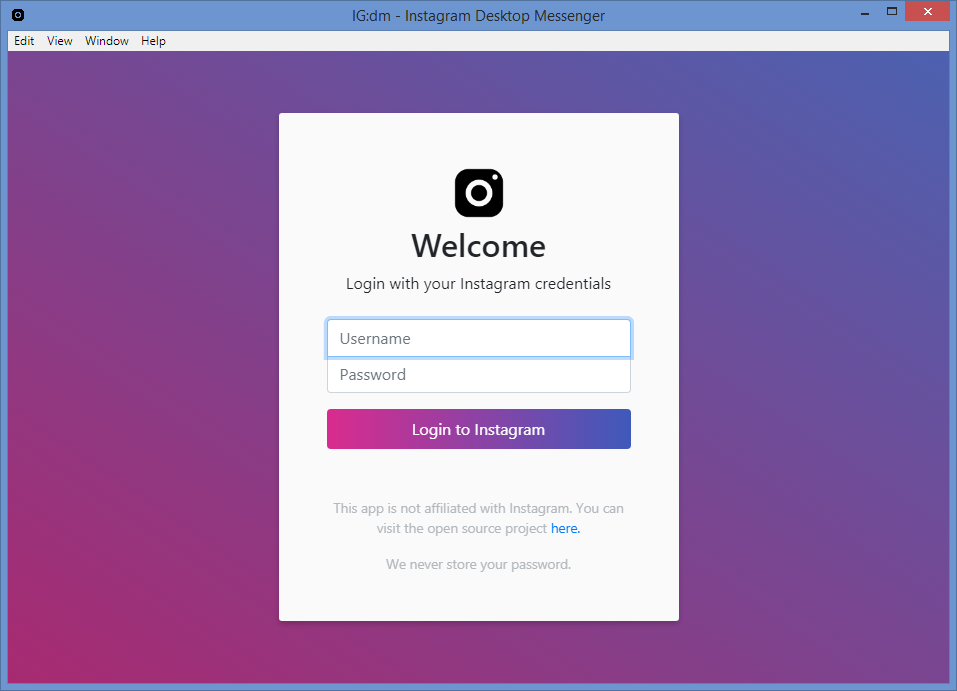This screenshot has height=691, width=957.
Task: Click 'We never store your password.' text
Action: click(x=478, y=565)
